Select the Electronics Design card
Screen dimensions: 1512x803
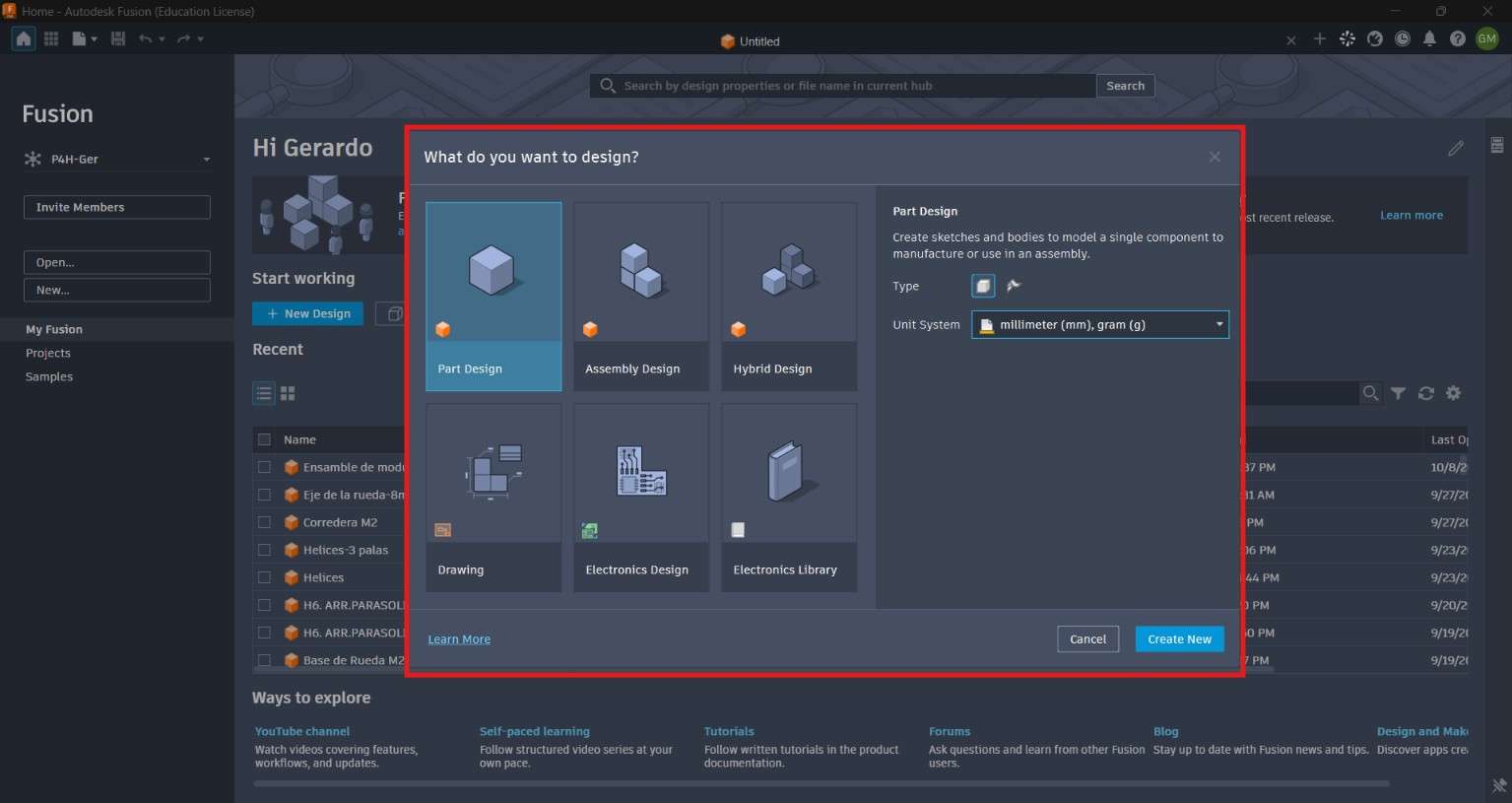(x=641, y=498)
